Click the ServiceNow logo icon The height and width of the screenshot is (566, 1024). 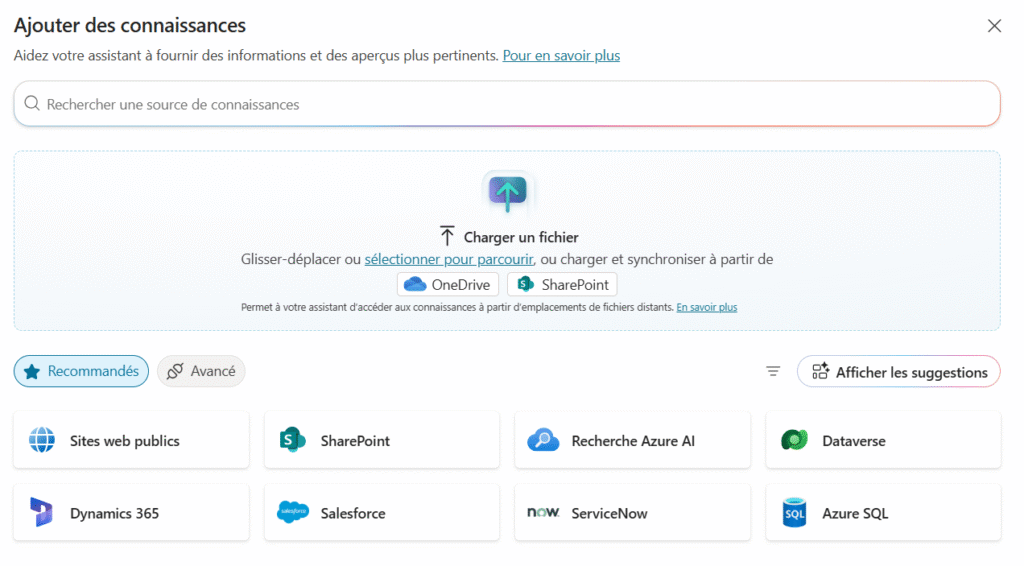coord(543,513)
